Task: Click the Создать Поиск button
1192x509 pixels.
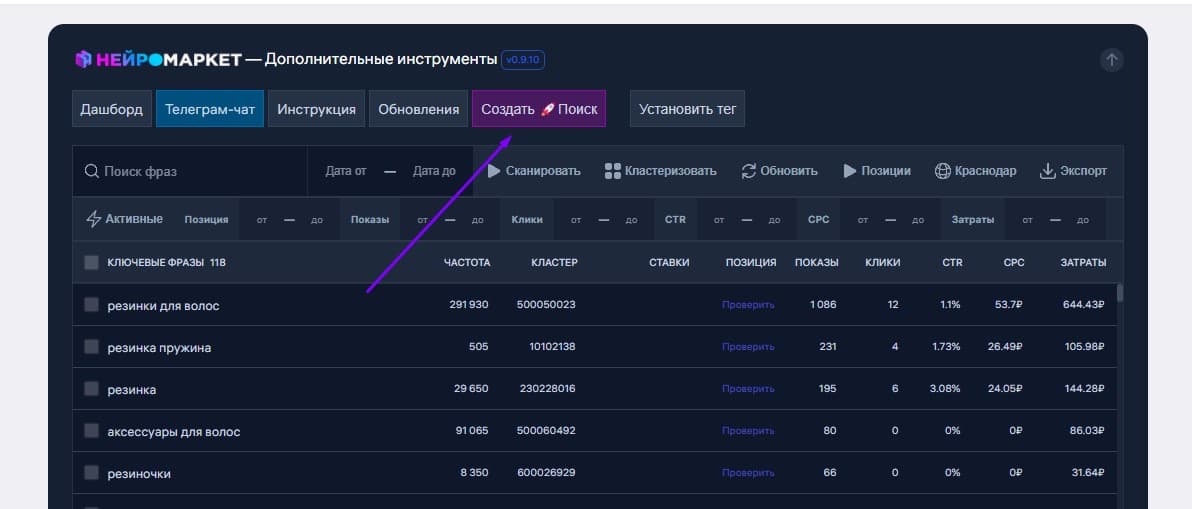Action: (539, 109)
